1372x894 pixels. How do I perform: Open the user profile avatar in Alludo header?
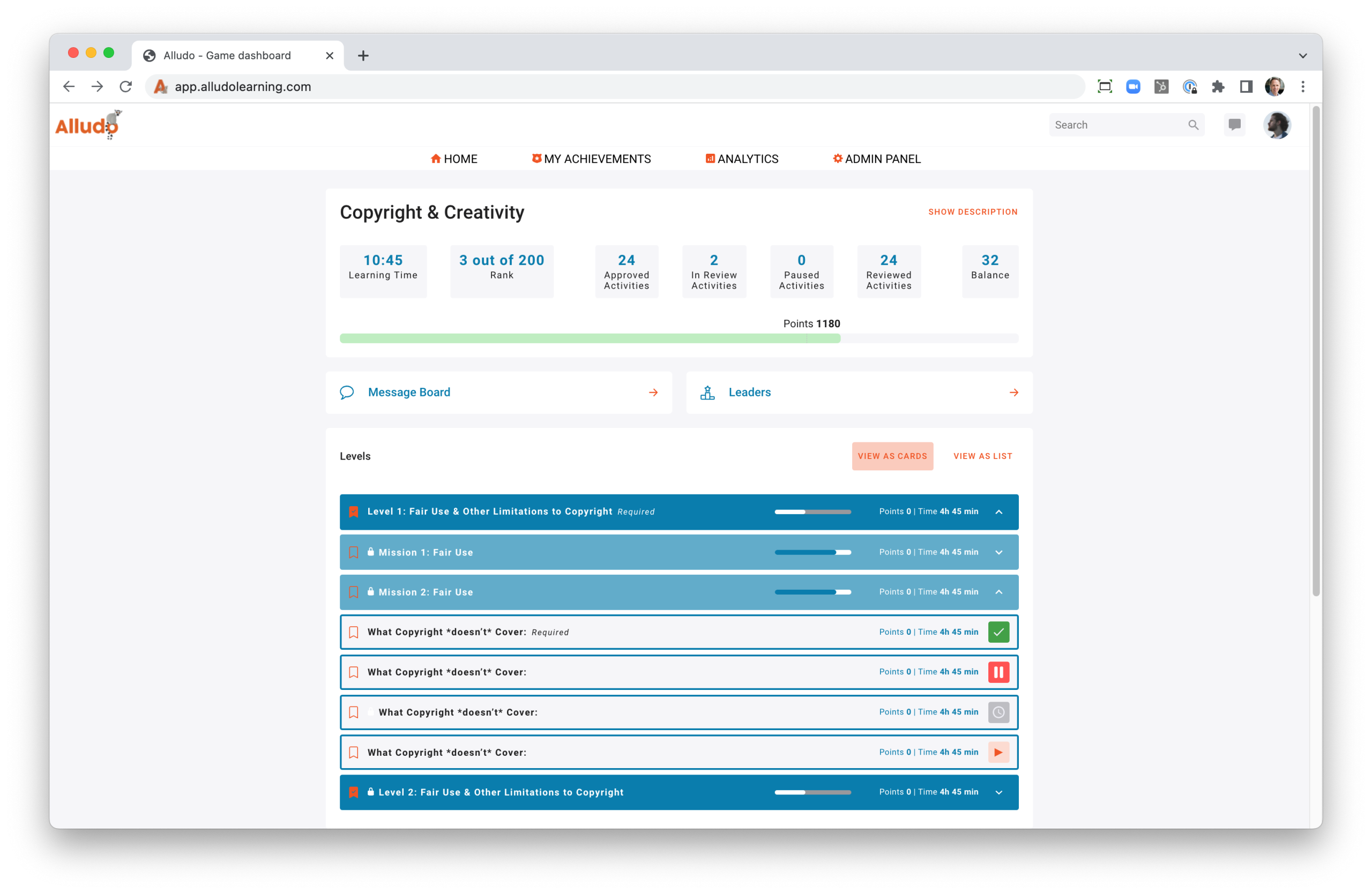tap(1277, 125)
